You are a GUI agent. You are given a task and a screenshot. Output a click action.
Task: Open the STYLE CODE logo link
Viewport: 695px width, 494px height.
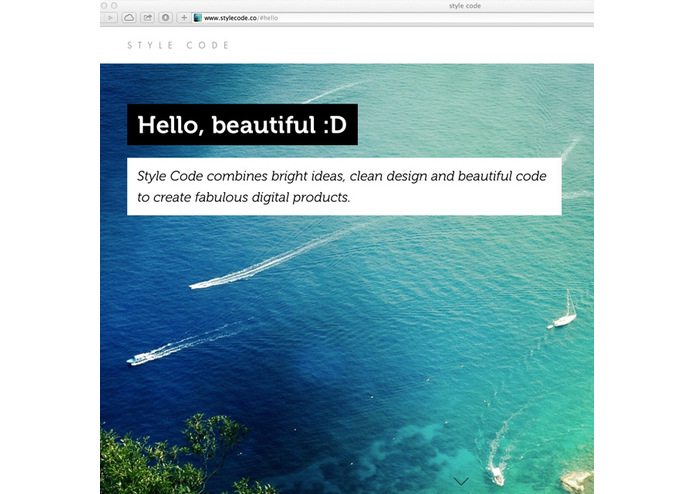[x=178, y=45]
